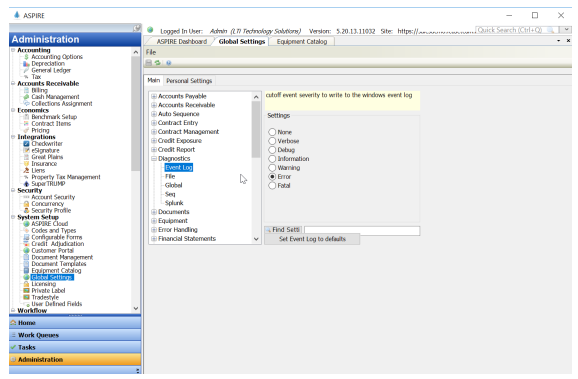Switch to ASPIRE Dashboard tab
This screenshot has width=578, height=379.
(182, 42)
